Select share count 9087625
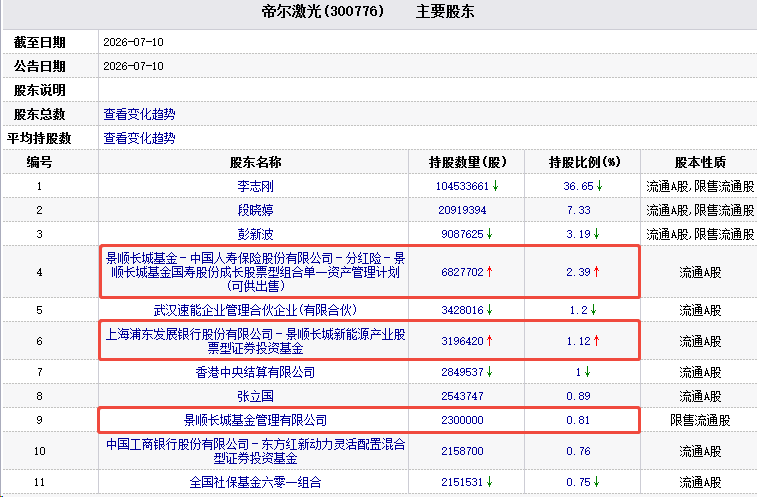The width and height of the screenshot is (757, 497). point(462,234)
